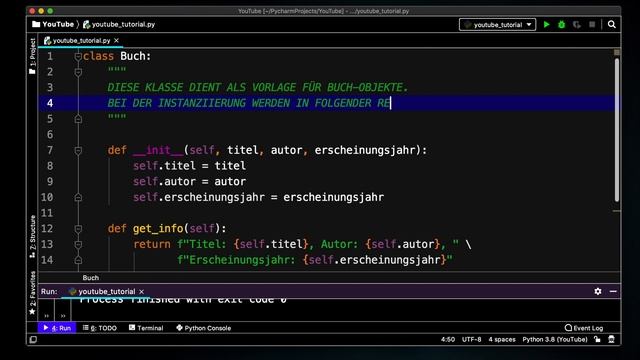Image resolution: width=640 pixels, height=360 pixels.
Task: Change file encoding UTF-8 in status bar
Action: (x=471, y=340)
